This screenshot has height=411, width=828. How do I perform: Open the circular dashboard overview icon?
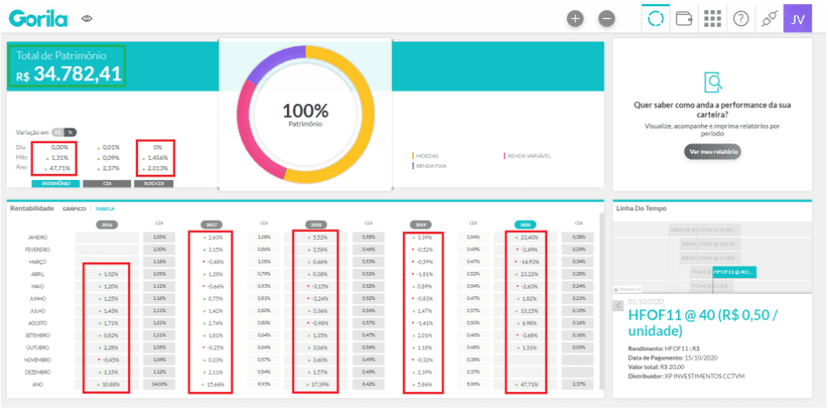[656, 19]
